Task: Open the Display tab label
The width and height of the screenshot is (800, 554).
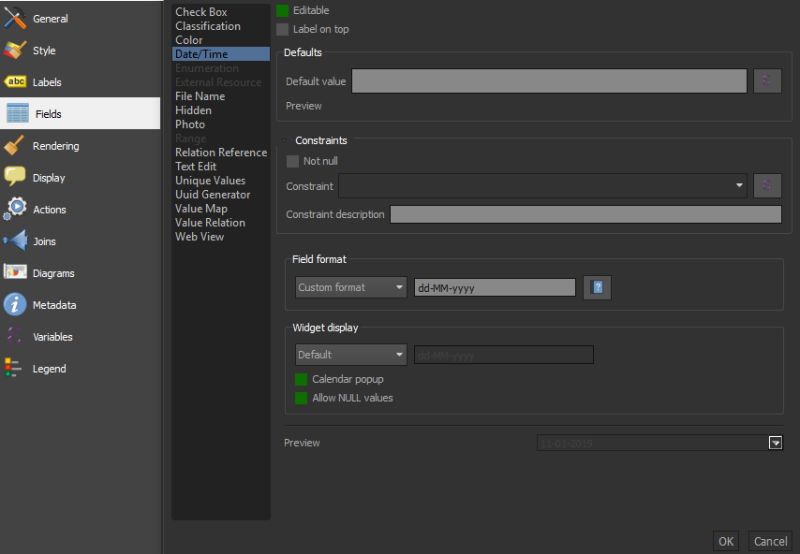Action: click(x=49, y=178)
